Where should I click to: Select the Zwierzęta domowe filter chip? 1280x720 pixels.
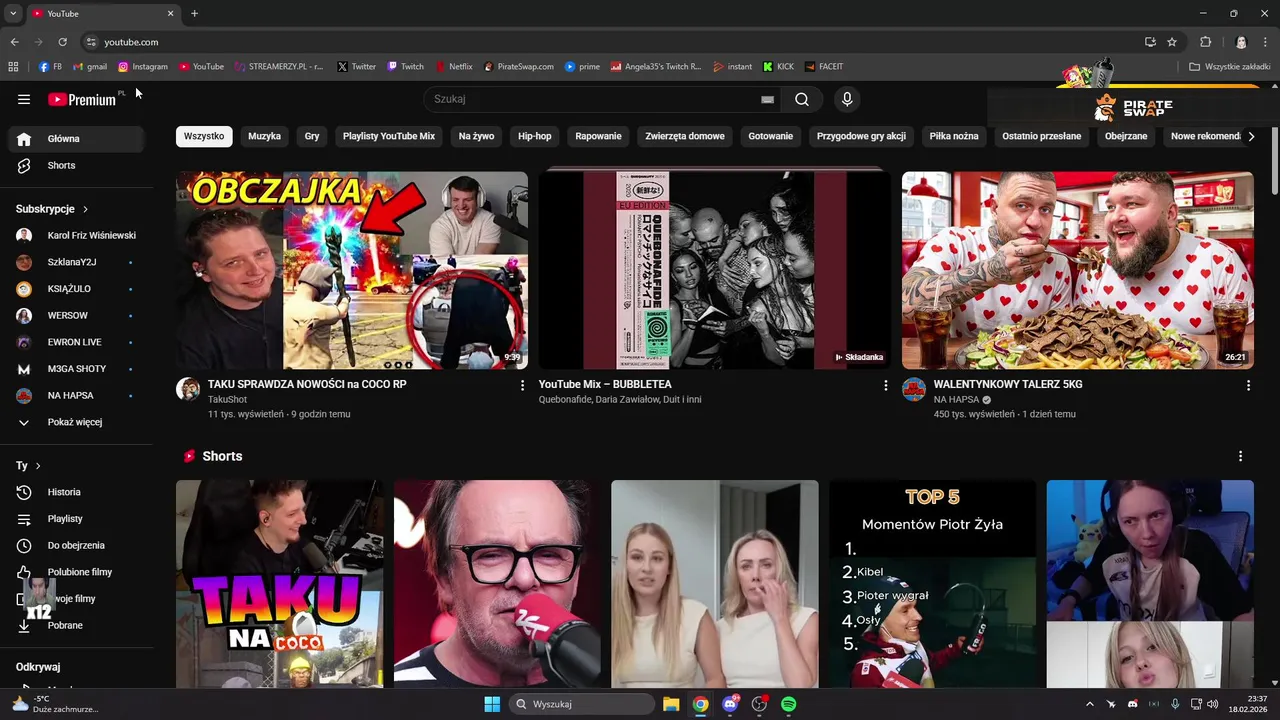[685, 136]
